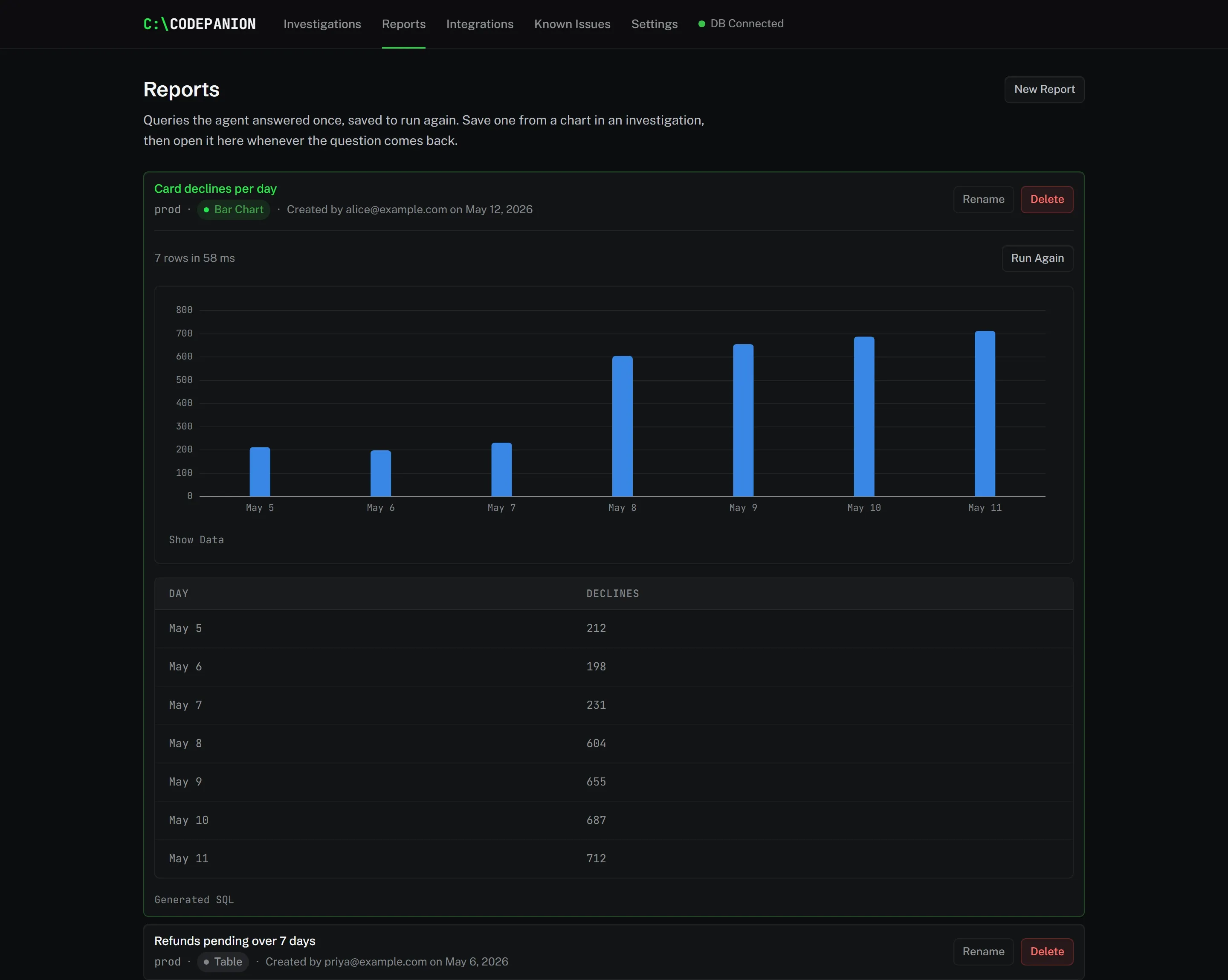Expand the Generated SQL section
1228x980 pixels.
[x=194, y=900]
